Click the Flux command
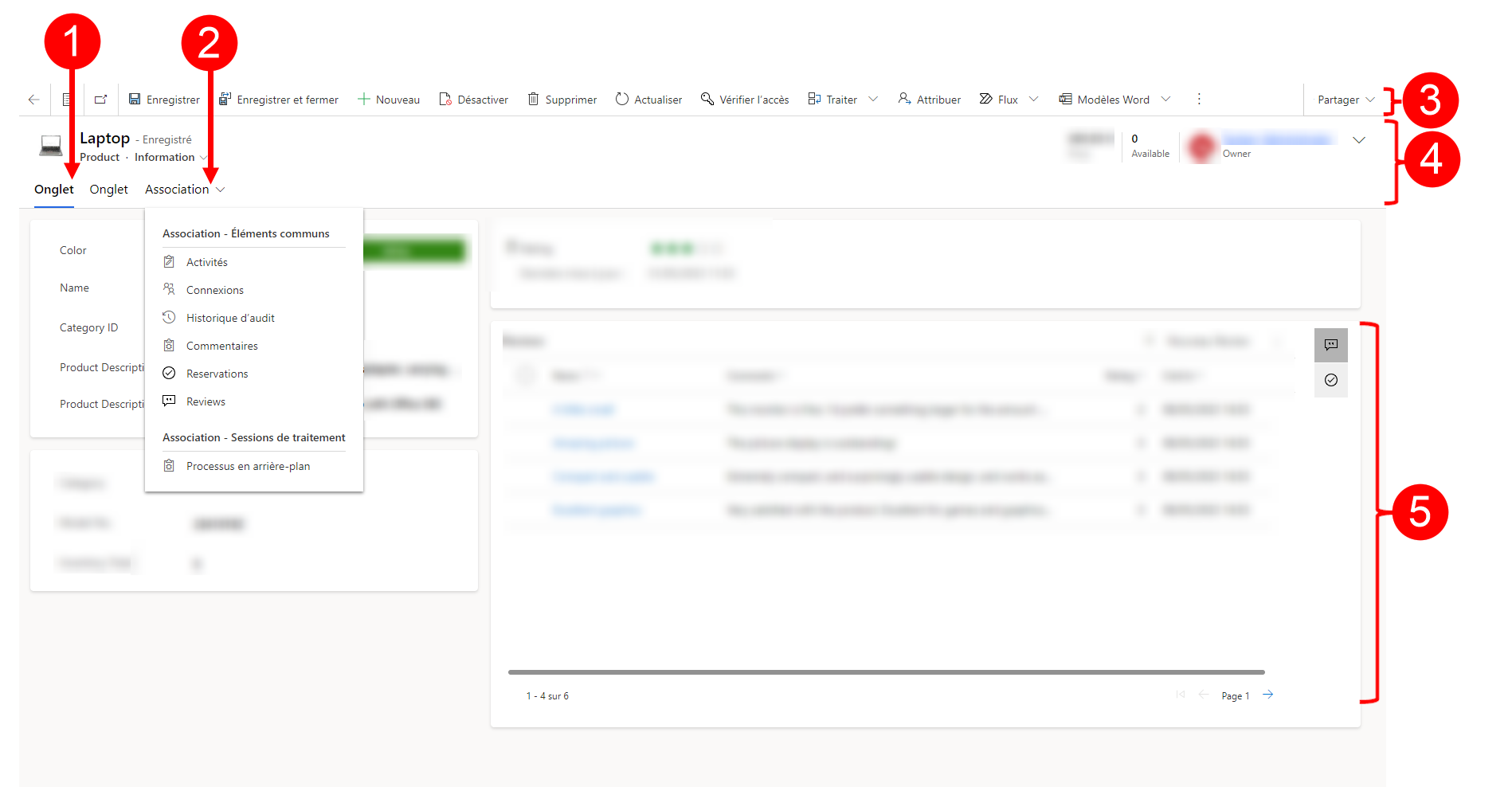 (998, 100)
